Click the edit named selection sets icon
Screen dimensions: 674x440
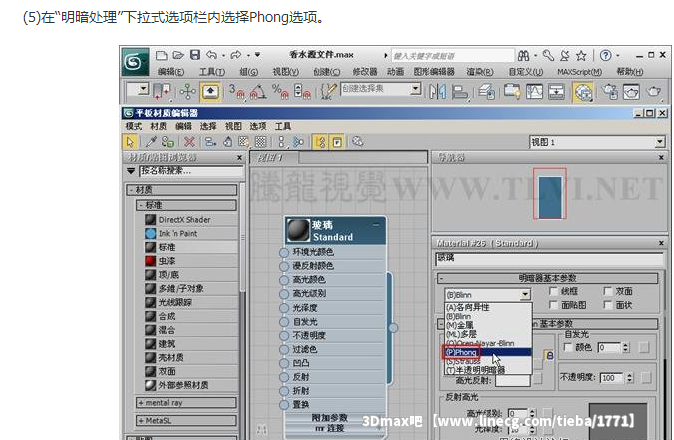coord(329,92)
